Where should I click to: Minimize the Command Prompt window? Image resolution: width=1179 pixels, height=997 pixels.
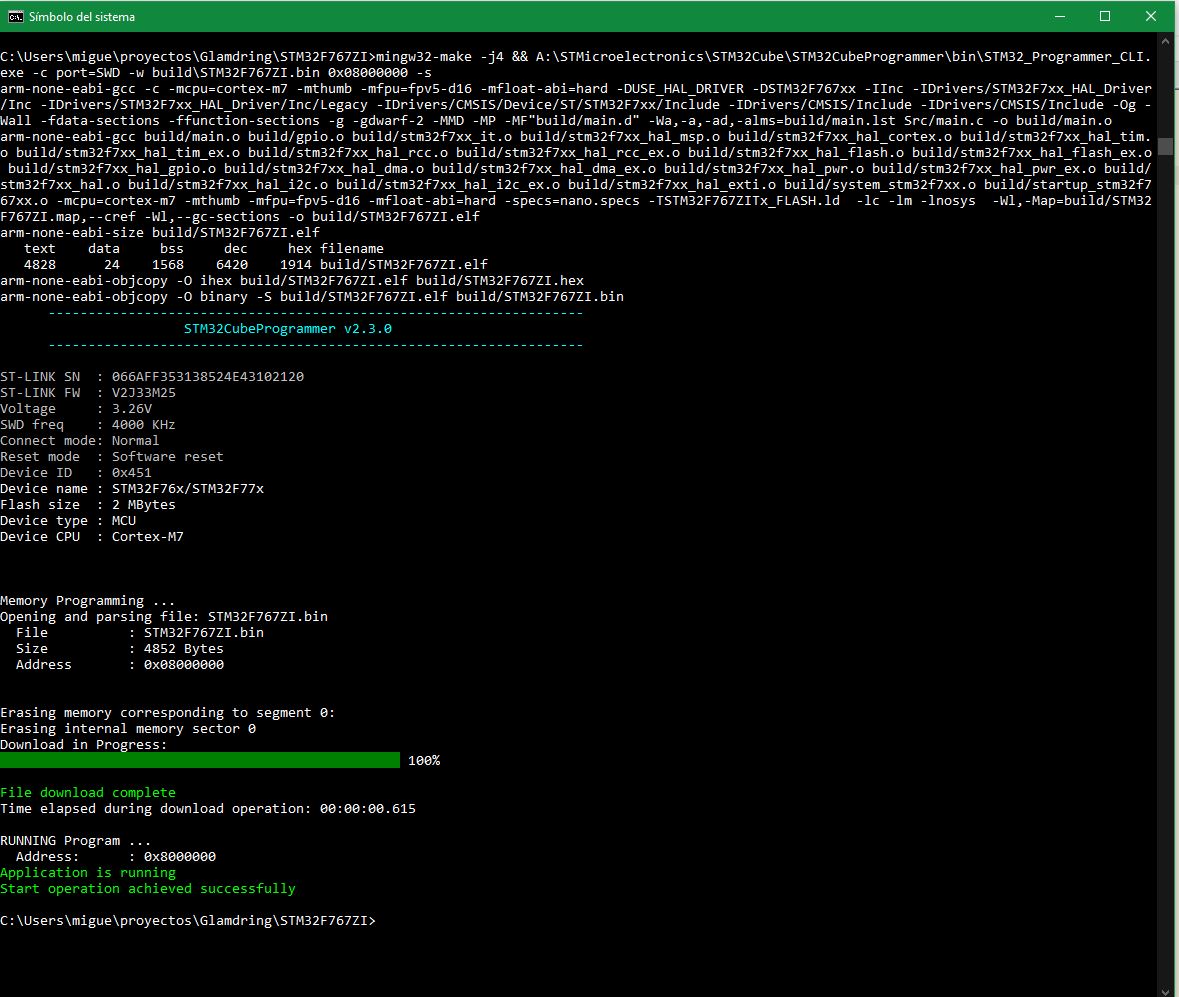[x=1058, y=16]
